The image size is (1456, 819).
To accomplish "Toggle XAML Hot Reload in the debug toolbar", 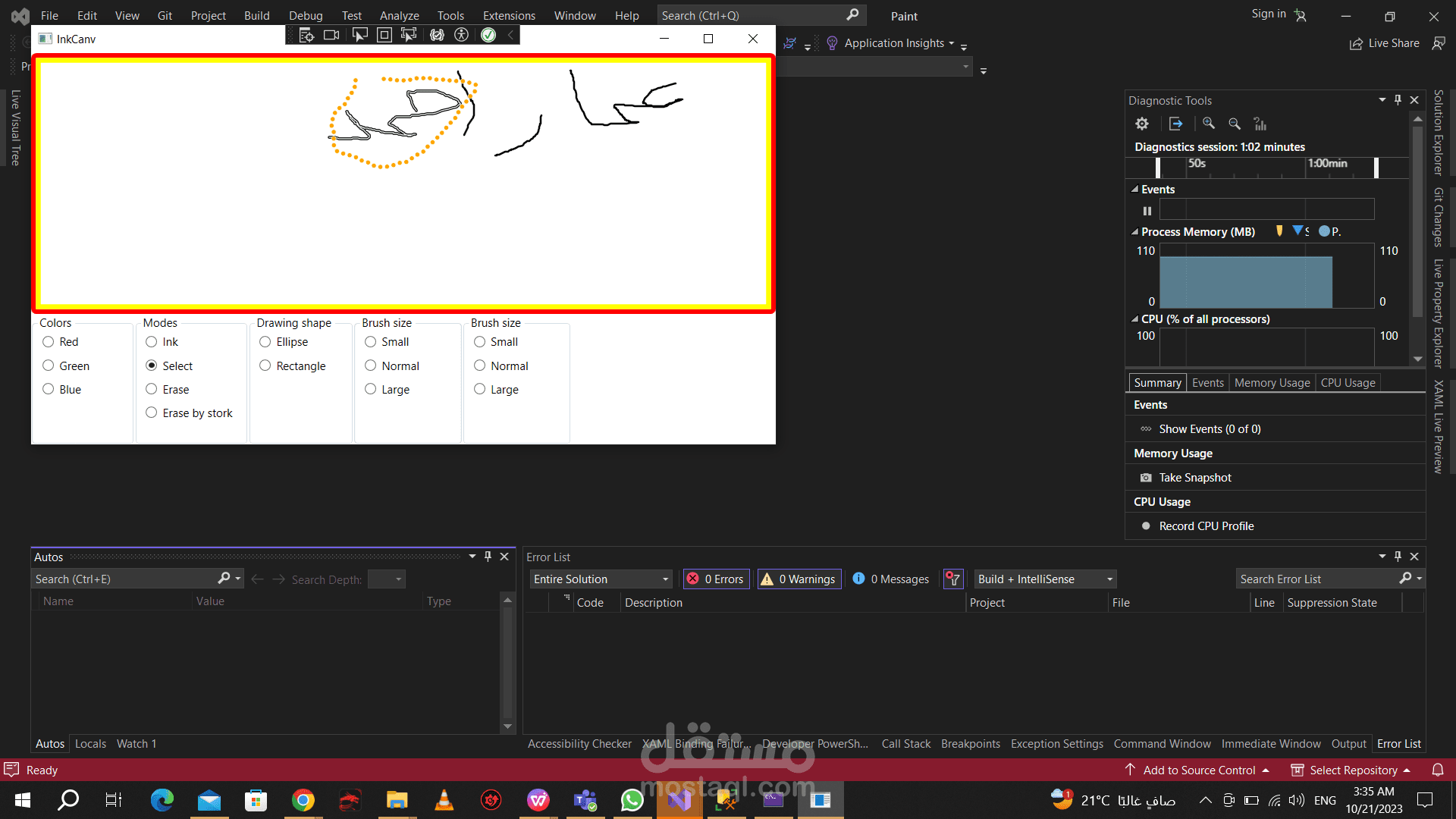I will coord(437,35).
